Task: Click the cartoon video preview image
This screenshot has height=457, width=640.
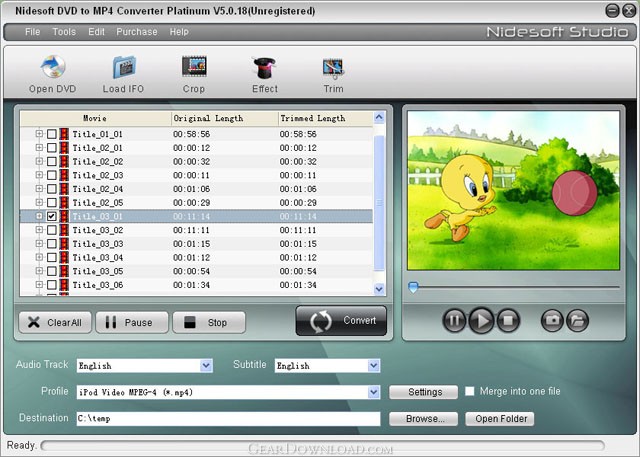Action: [x=513, y=190]
